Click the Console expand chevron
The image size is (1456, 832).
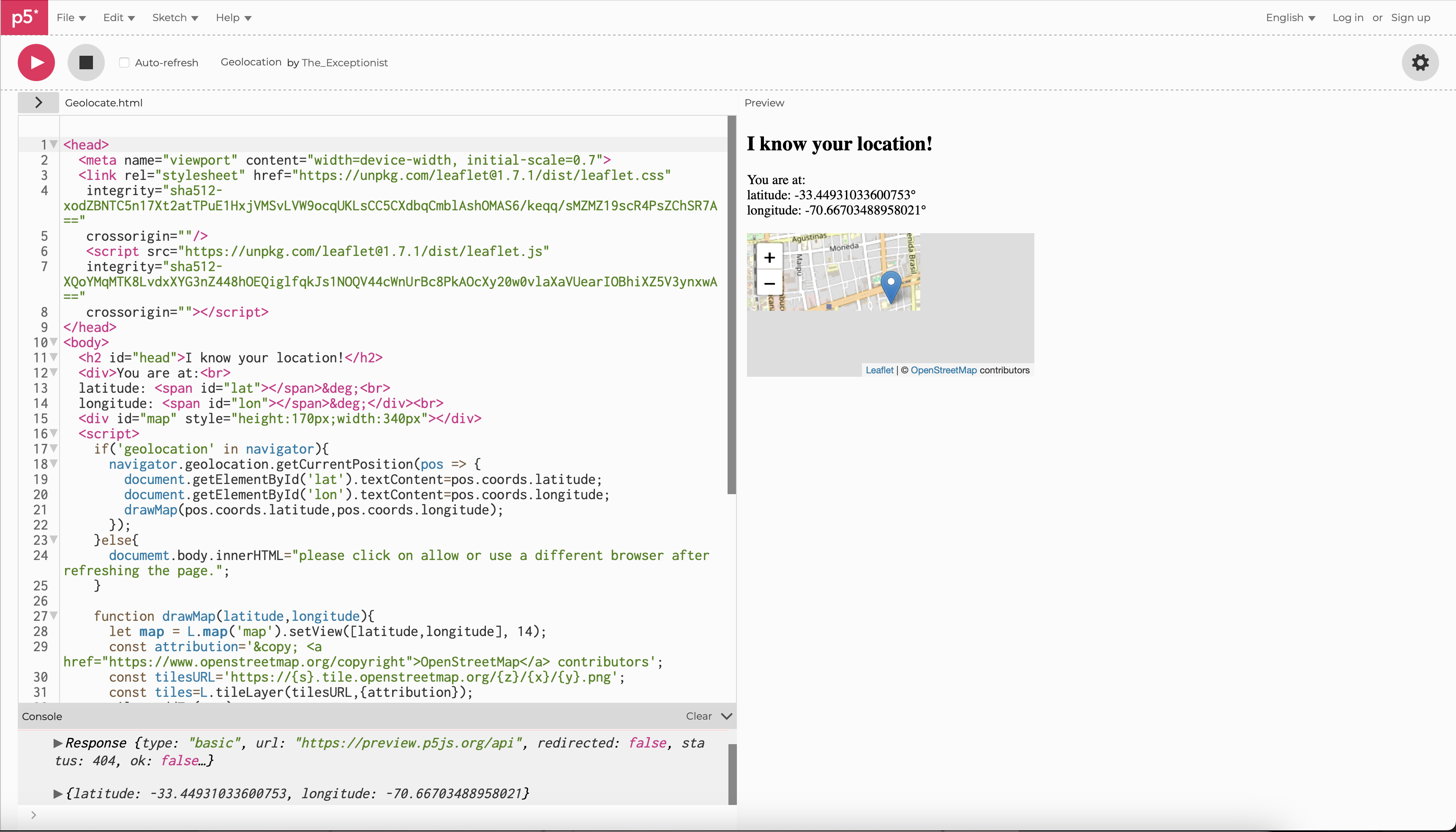(x=727, y=716)
